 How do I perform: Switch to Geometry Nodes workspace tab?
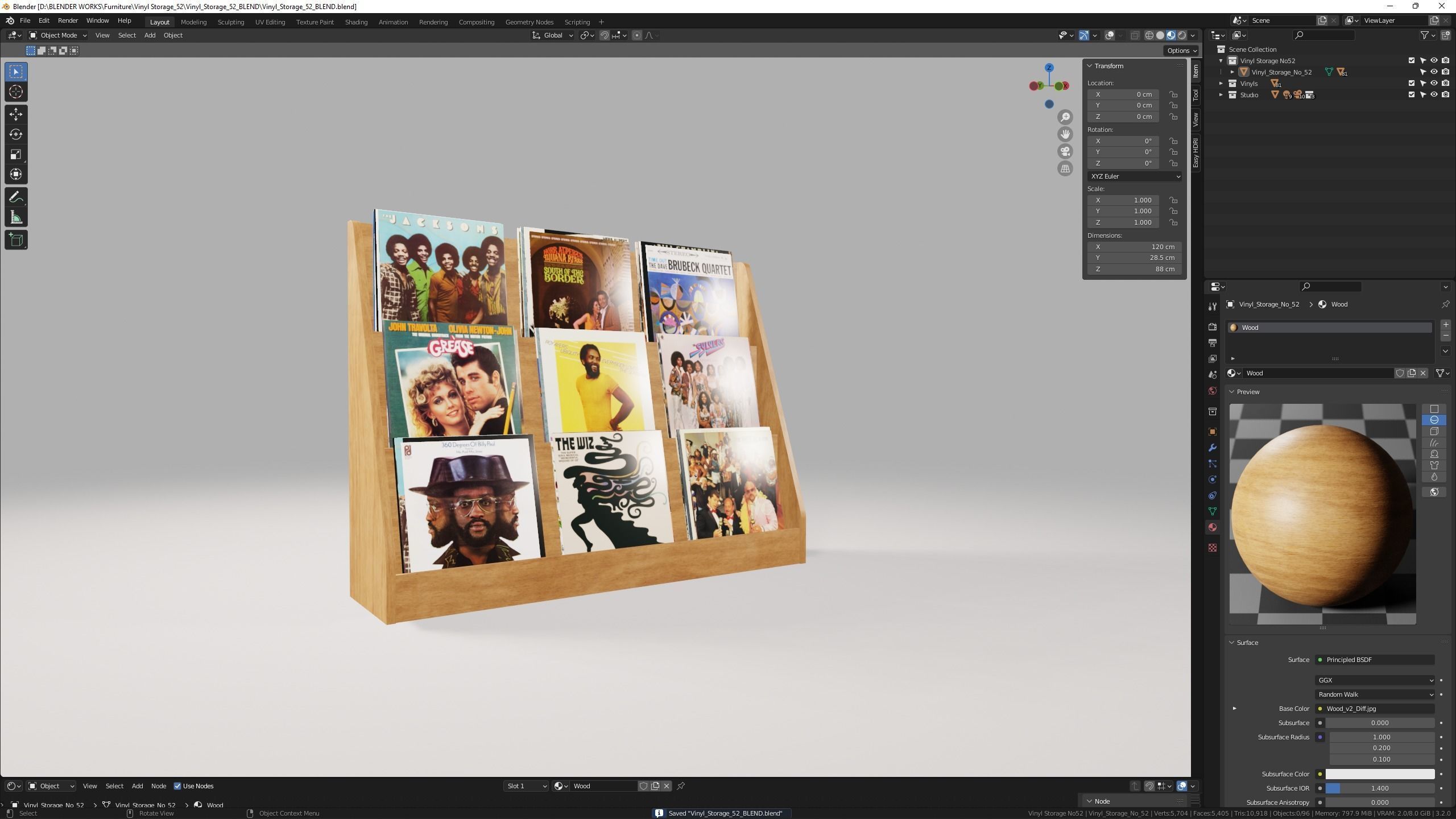click(x=529, y=22)
